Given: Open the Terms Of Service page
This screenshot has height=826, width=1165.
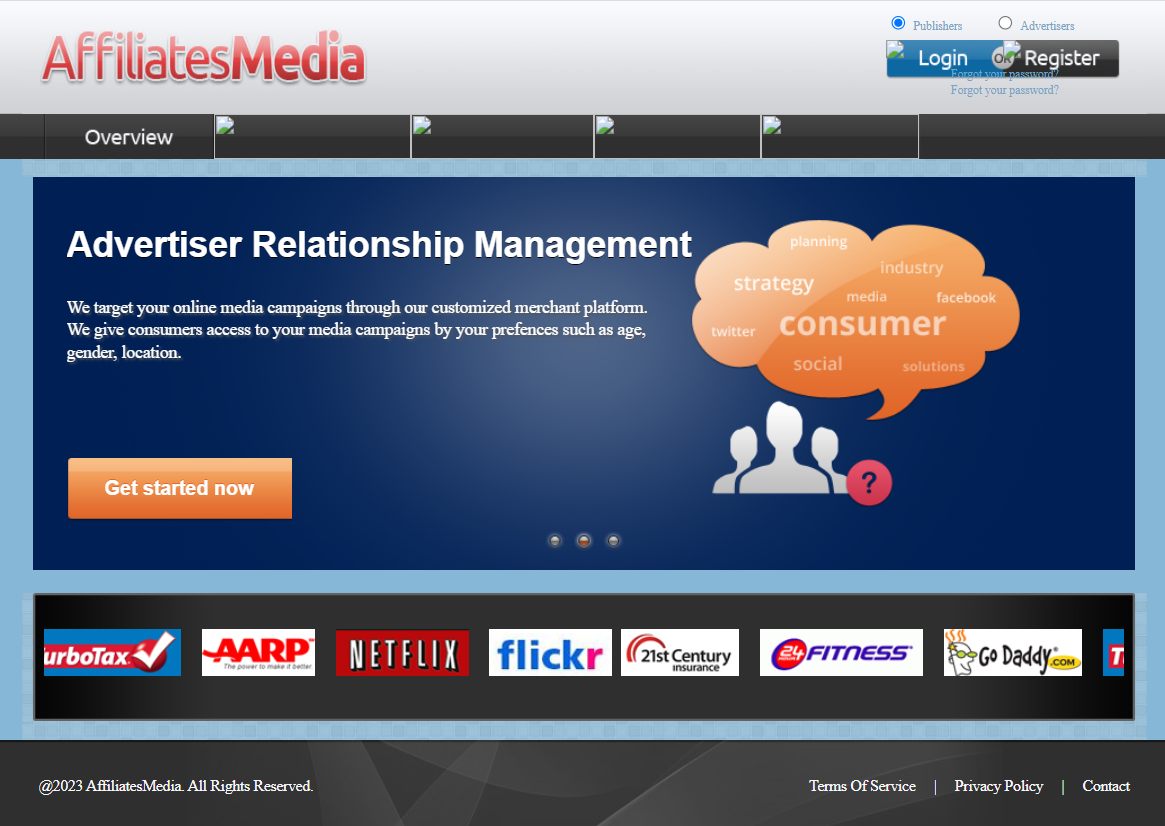Looking at the screenshot, I should pyautogui.click(x=862, y=786).
